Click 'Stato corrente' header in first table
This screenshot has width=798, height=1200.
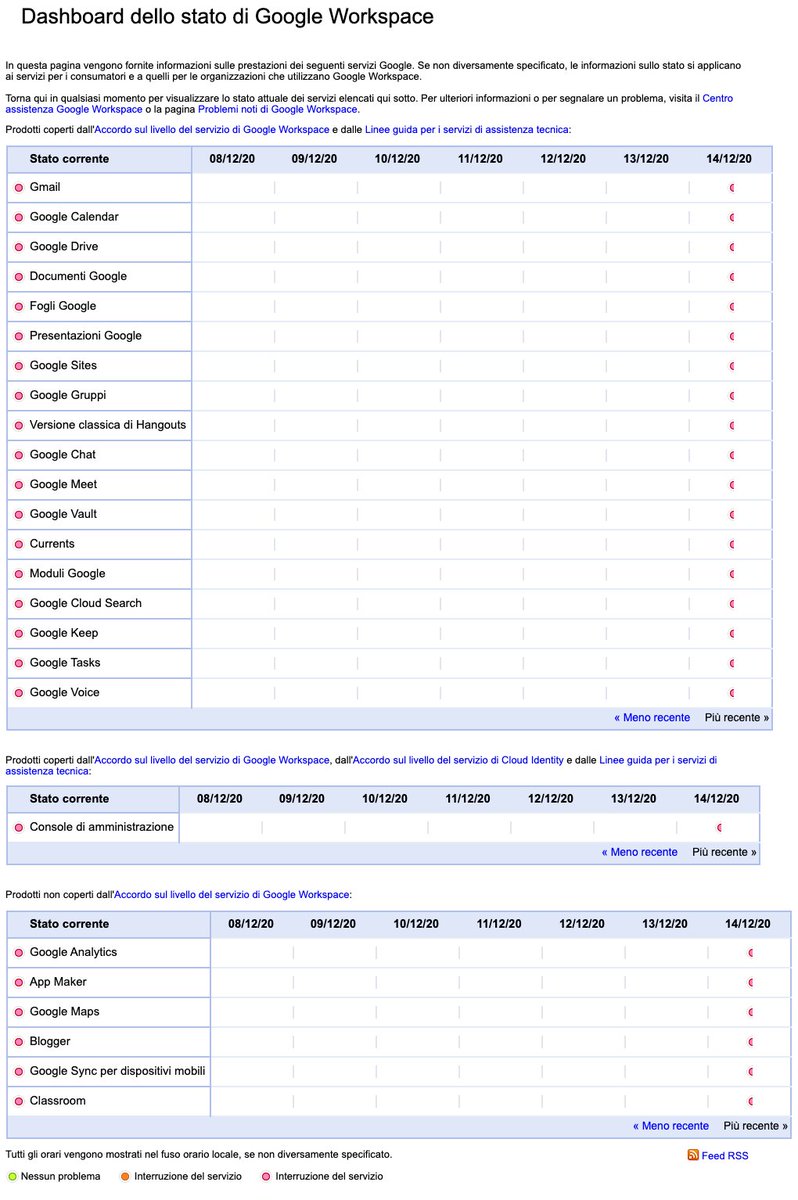tap(69, 159)
